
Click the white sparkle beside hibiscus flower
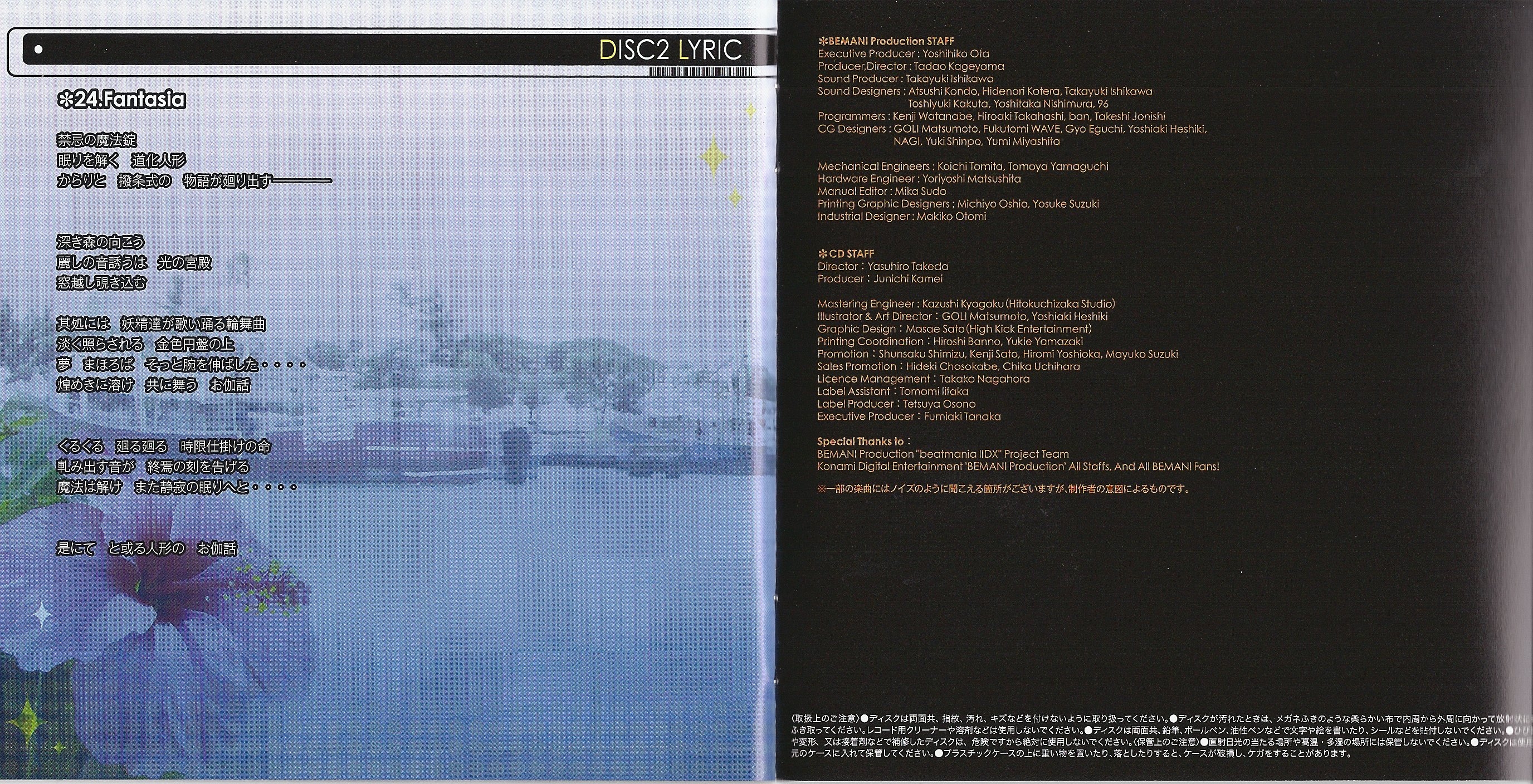pyautogui.click(x=42, y=615)
